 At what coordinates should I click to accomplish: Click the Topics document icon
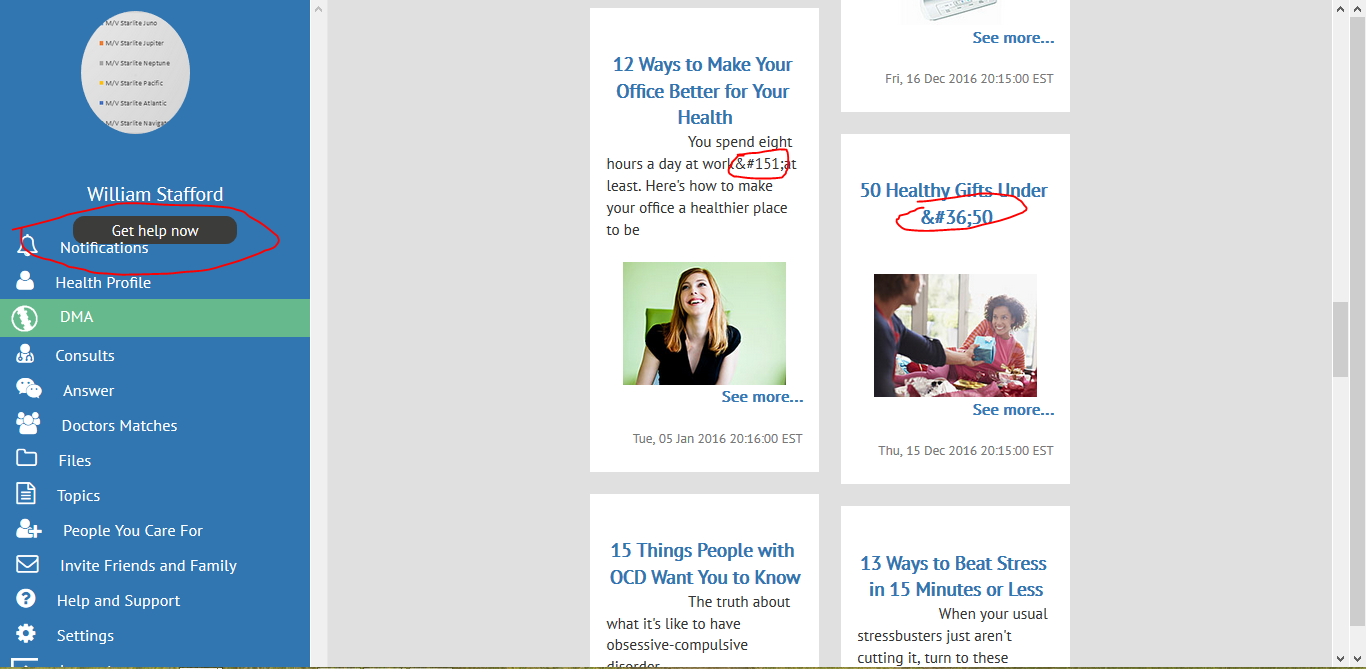point(26,494)
